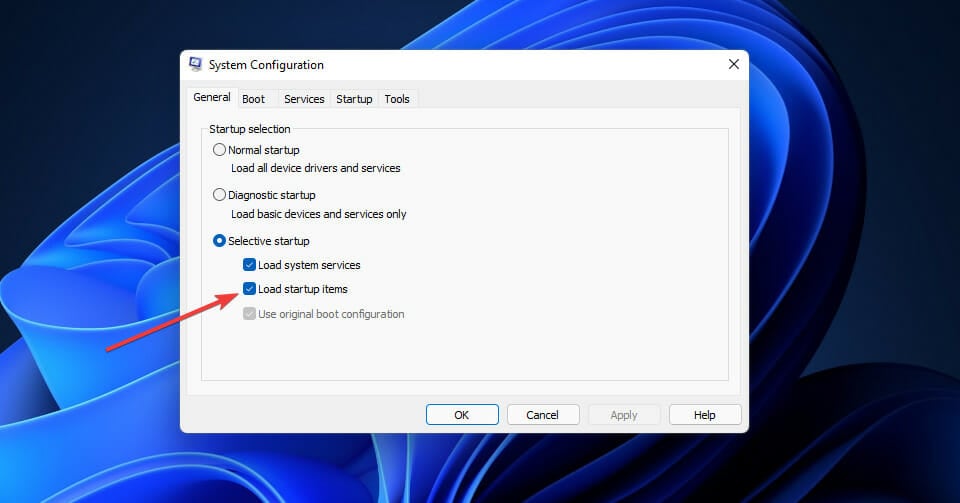Click the Cancel button

point(543,415)
